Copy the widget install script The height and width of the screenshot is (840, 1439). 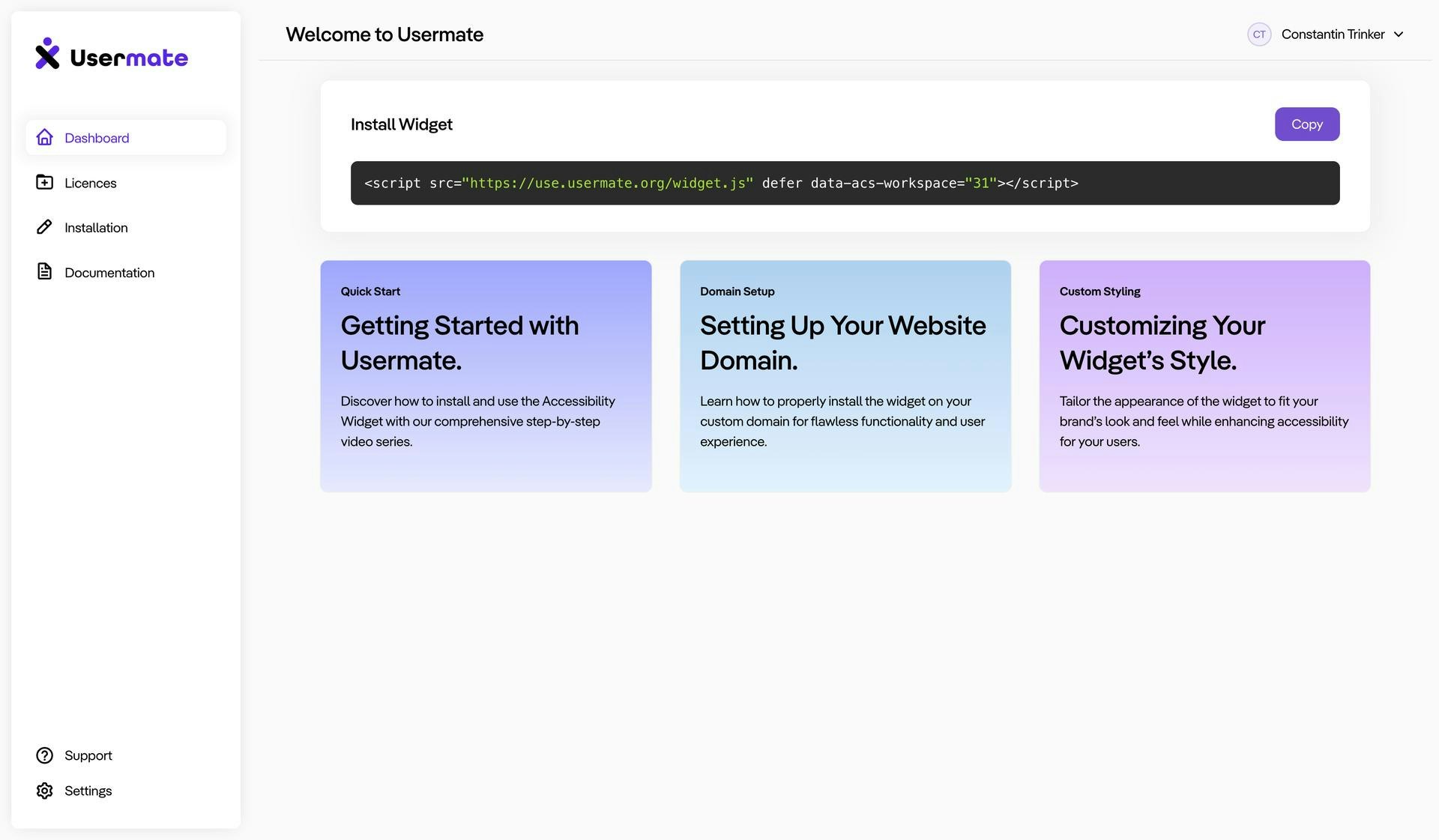1307,124
